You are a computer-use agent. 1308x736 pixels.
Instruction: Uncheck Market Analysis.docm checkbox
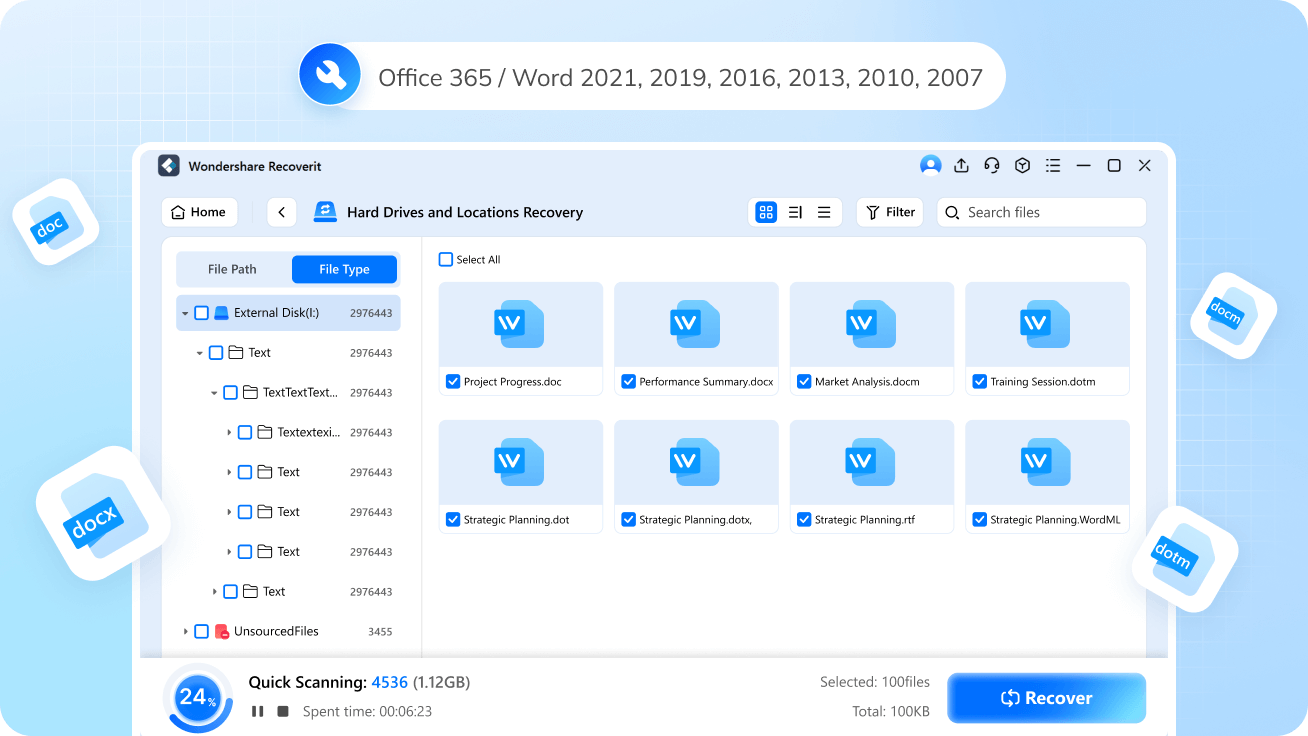(804, 382)
